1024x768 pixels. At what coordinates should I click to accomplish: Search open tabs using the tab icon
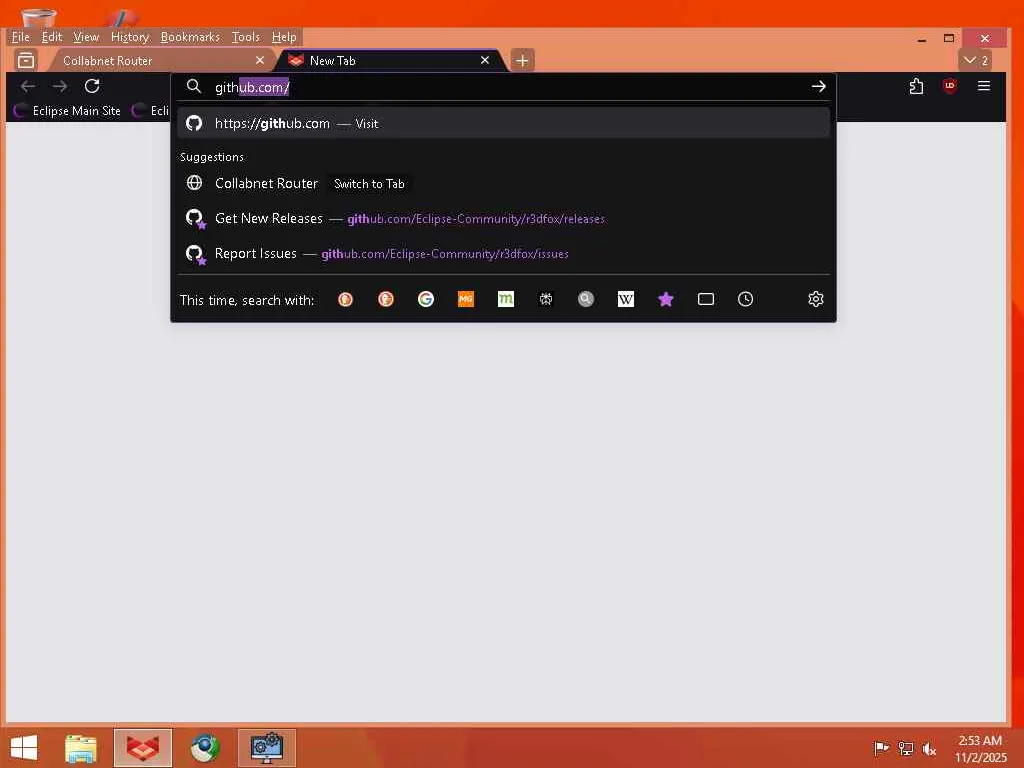pyautogui.click(x=706, y=299)
